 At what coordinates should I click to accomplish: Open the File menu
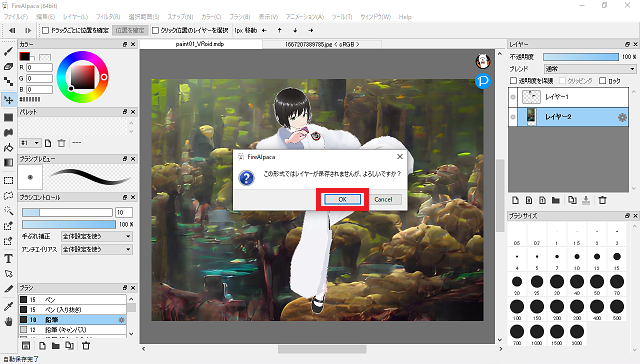click(x=16, y=17)
